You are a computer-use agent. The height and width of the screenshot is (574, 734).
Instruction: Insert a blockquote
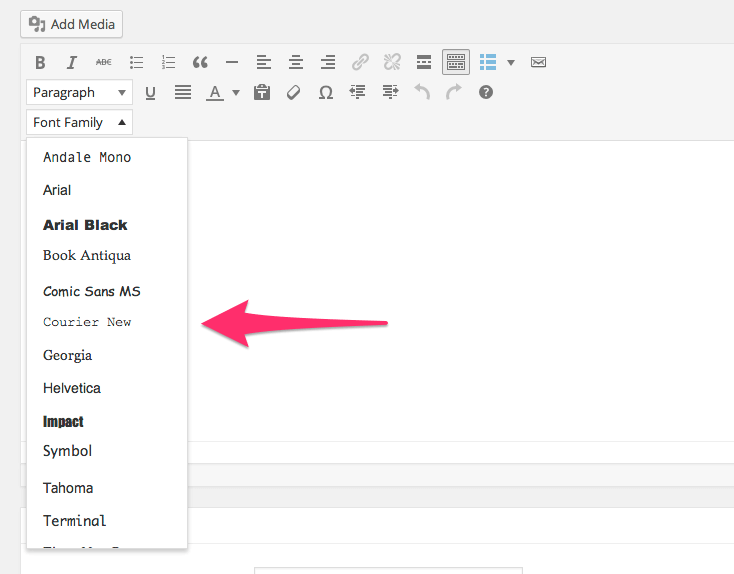pyautogui.click(x=200, y=62)
